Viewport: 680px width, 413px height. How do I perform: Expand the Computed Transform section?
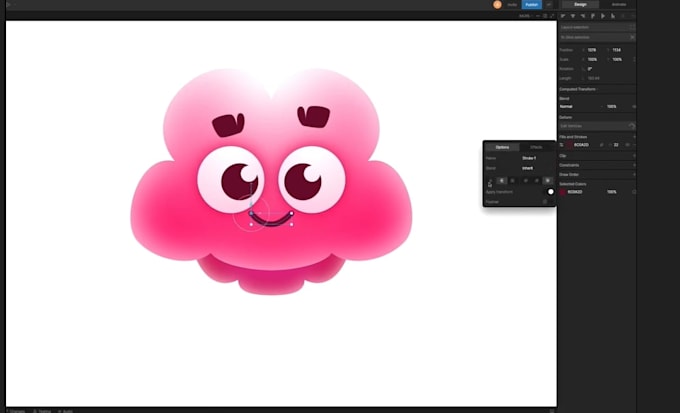pyautogui.click(x=578, y=89)
